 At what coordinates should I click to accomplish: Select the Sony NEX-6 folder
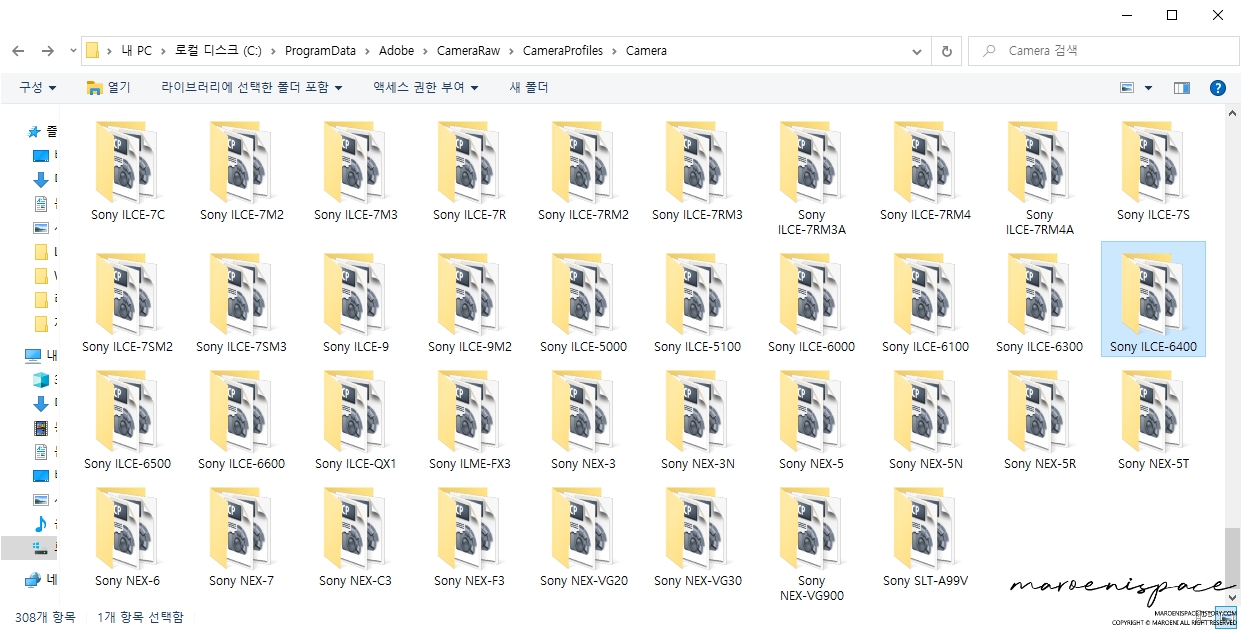[127, 536]
